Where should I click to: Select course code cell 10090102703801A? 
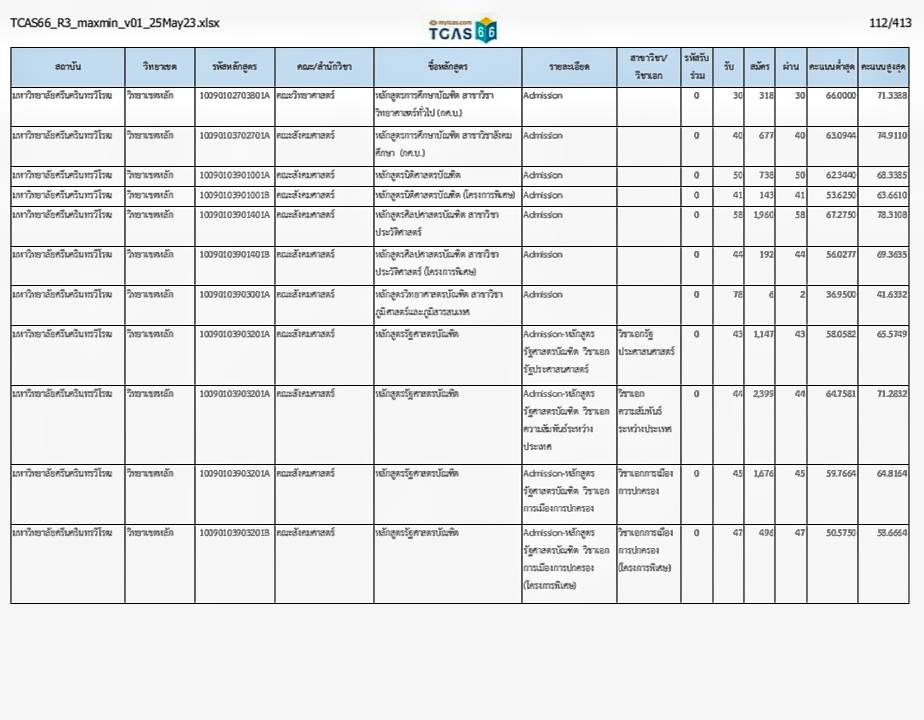click(234, 95)
